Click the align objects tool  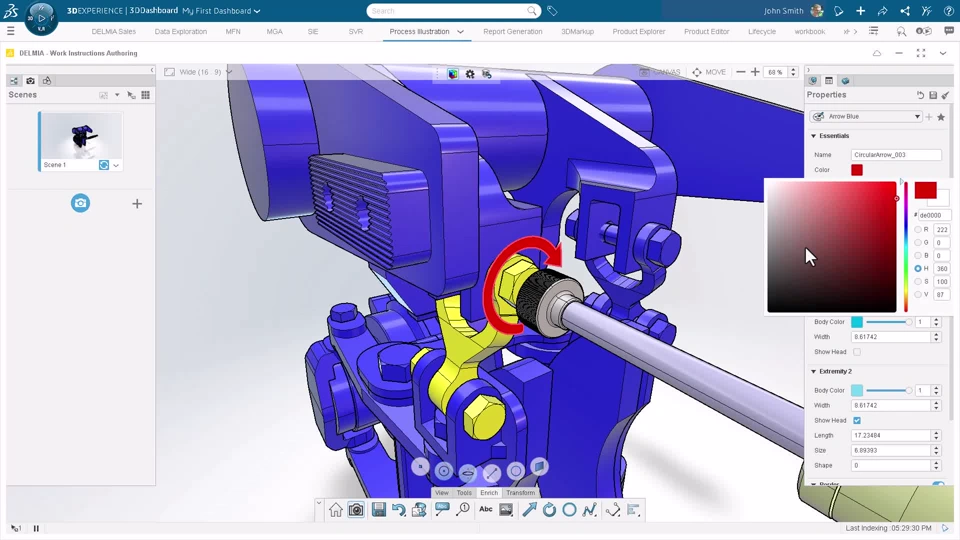[633, 509]
